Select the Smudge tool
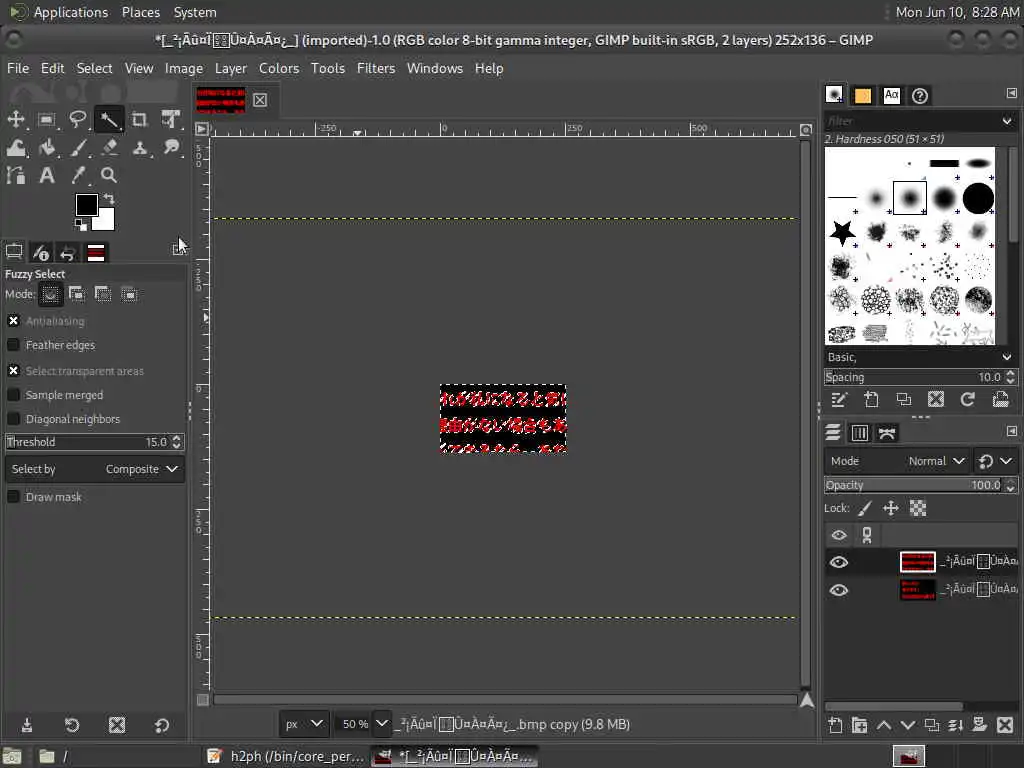1024x768 pixels. (x=171, y=148)
